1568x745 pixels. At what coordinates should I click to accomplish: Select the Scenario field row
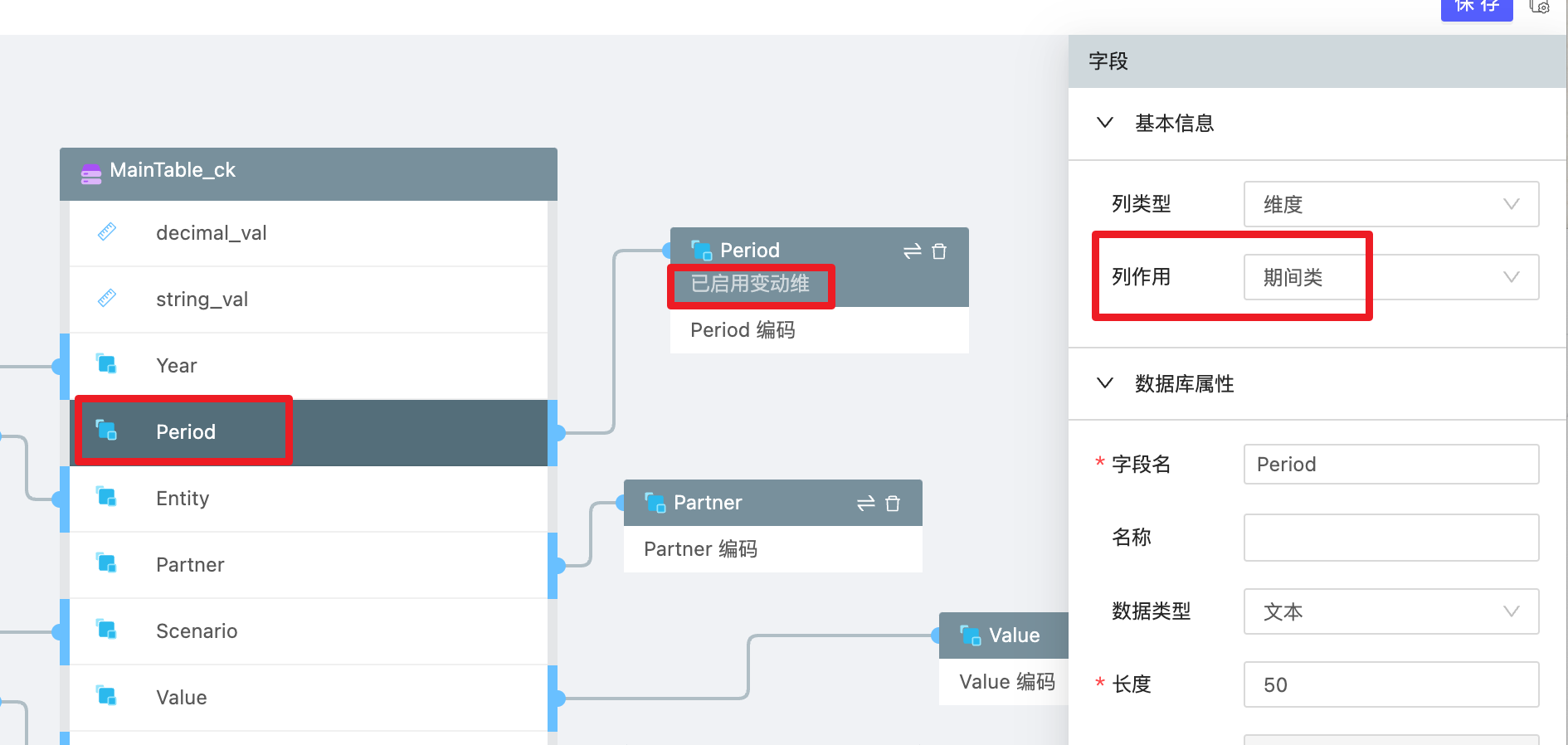tap(307, 631)
